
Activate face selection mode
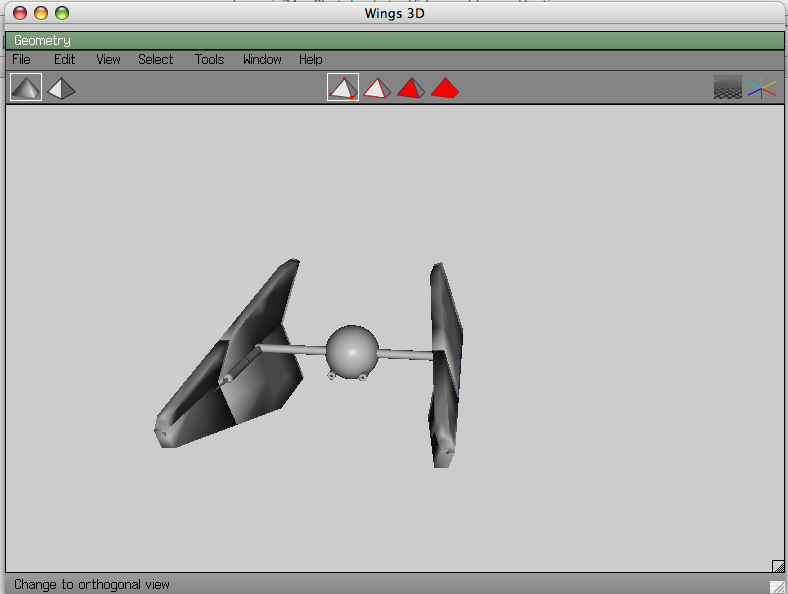[411, 88]
